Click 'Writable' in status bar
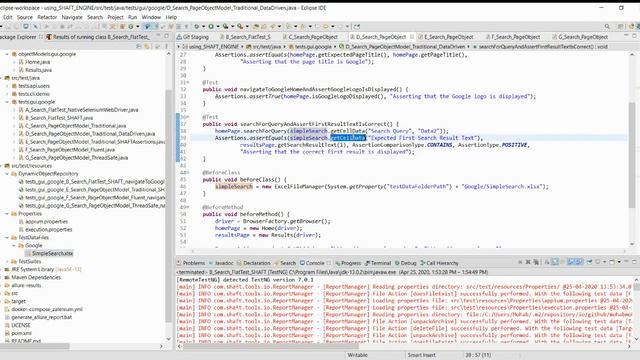Screen dimensions: 640x360 pos(358,355)
